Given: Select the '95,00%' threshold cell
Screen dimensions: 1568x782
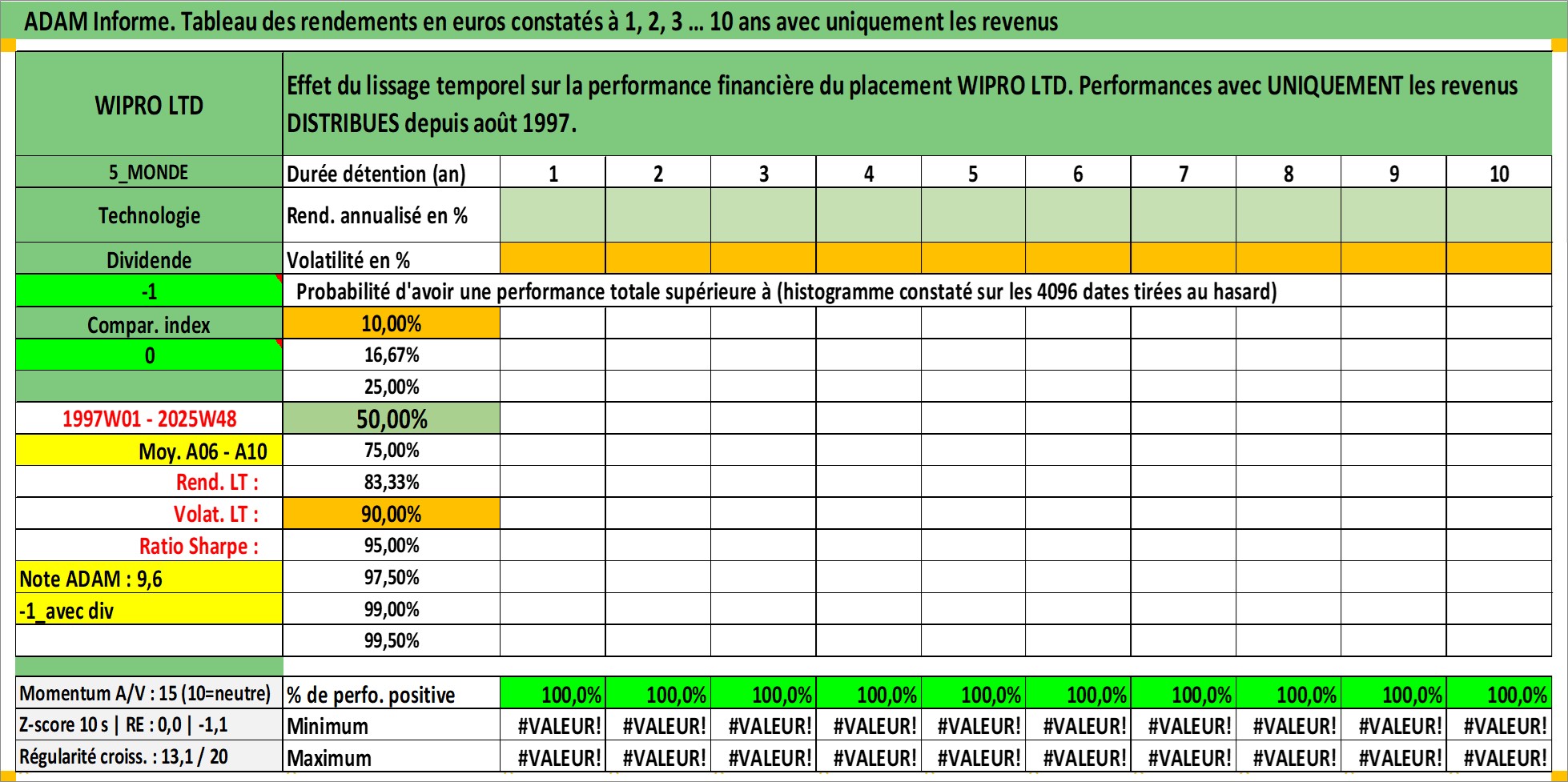Looking at the screenshot, I should pyautogui.click(x=392, y=545).
